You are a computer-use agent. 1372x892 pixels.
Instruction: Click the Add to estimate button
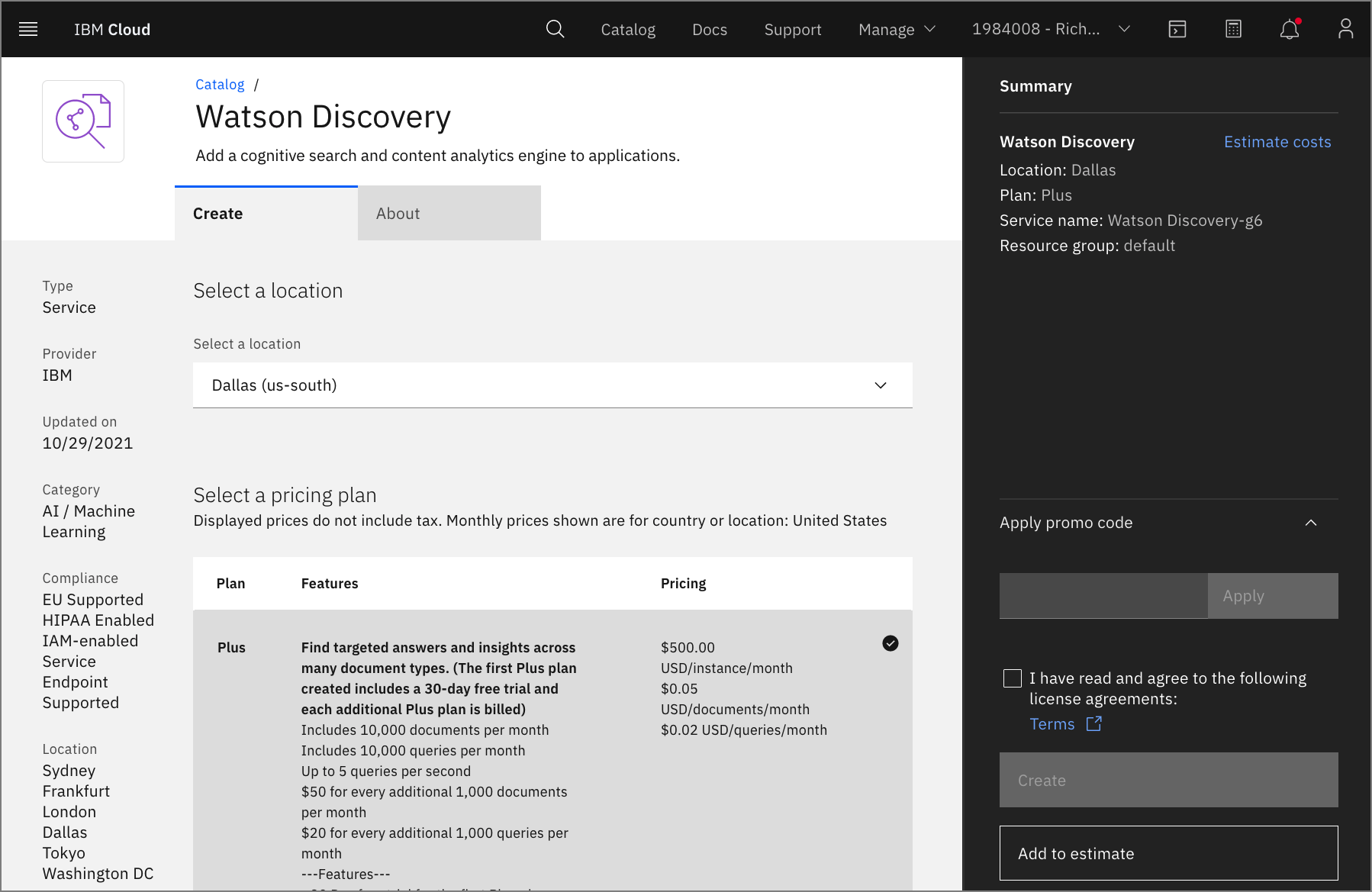(1167, 853)
